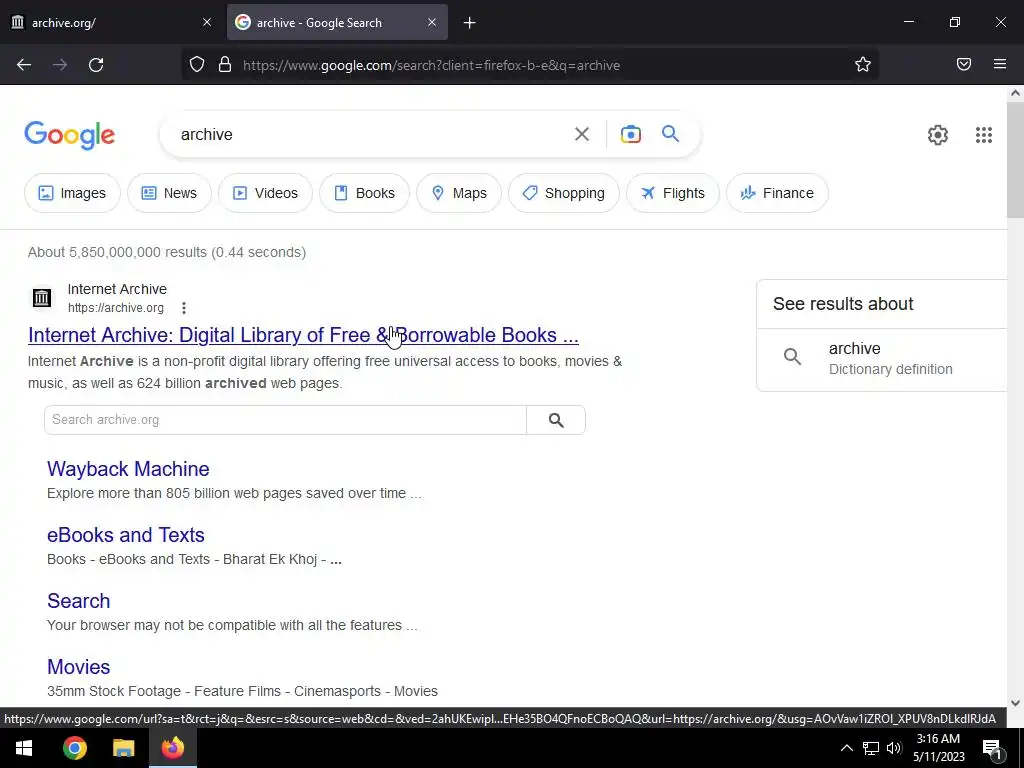Show hidden system tray icons
1024x768 pixels.
click(846, 748)
